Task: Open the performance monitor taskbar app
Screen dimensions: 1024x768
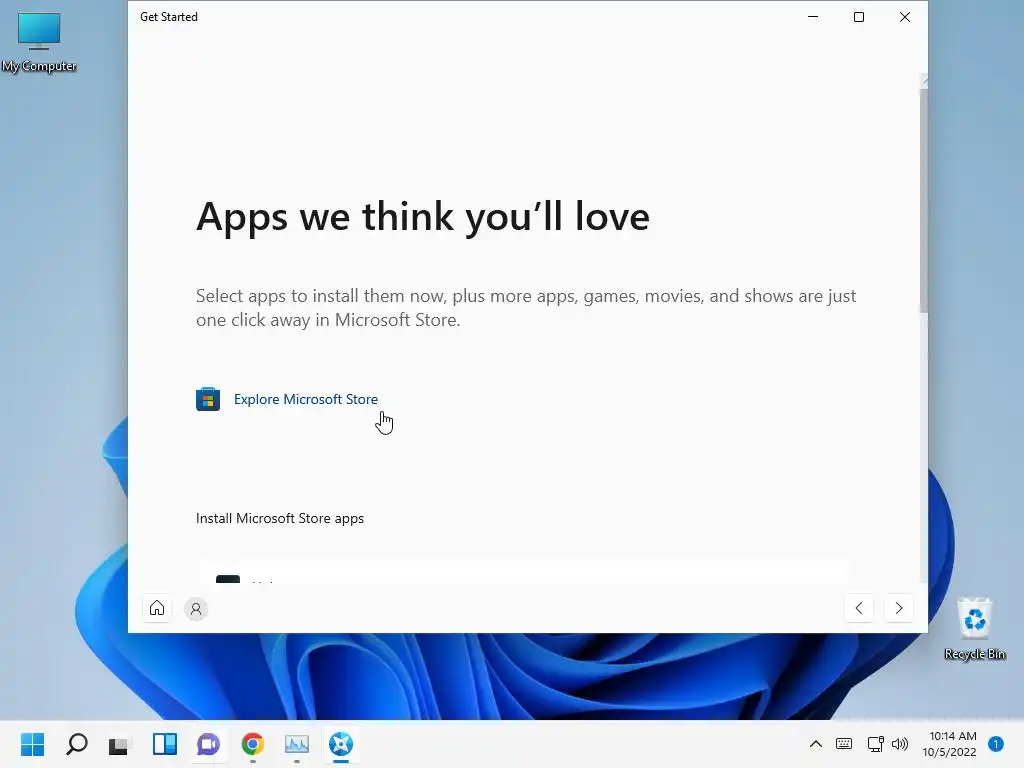Action: [296, 744]
